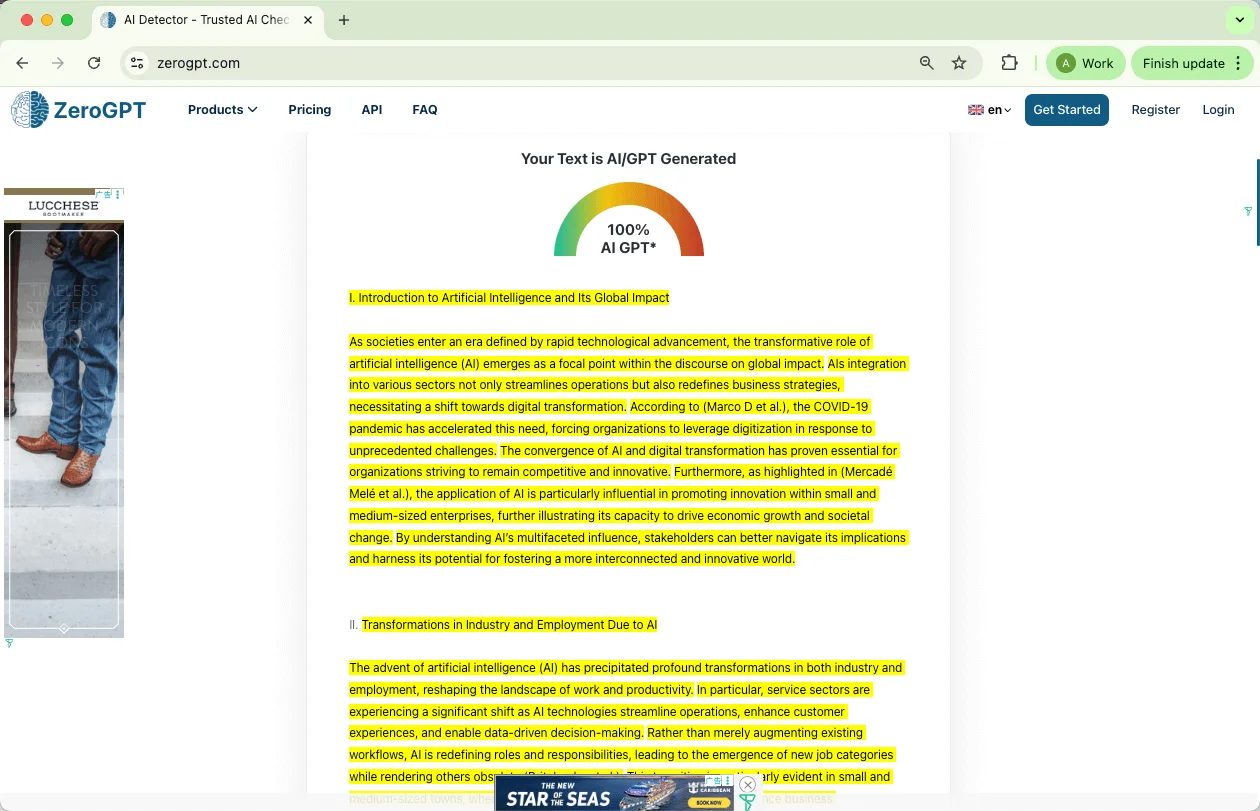Click the Login link

1218,110
